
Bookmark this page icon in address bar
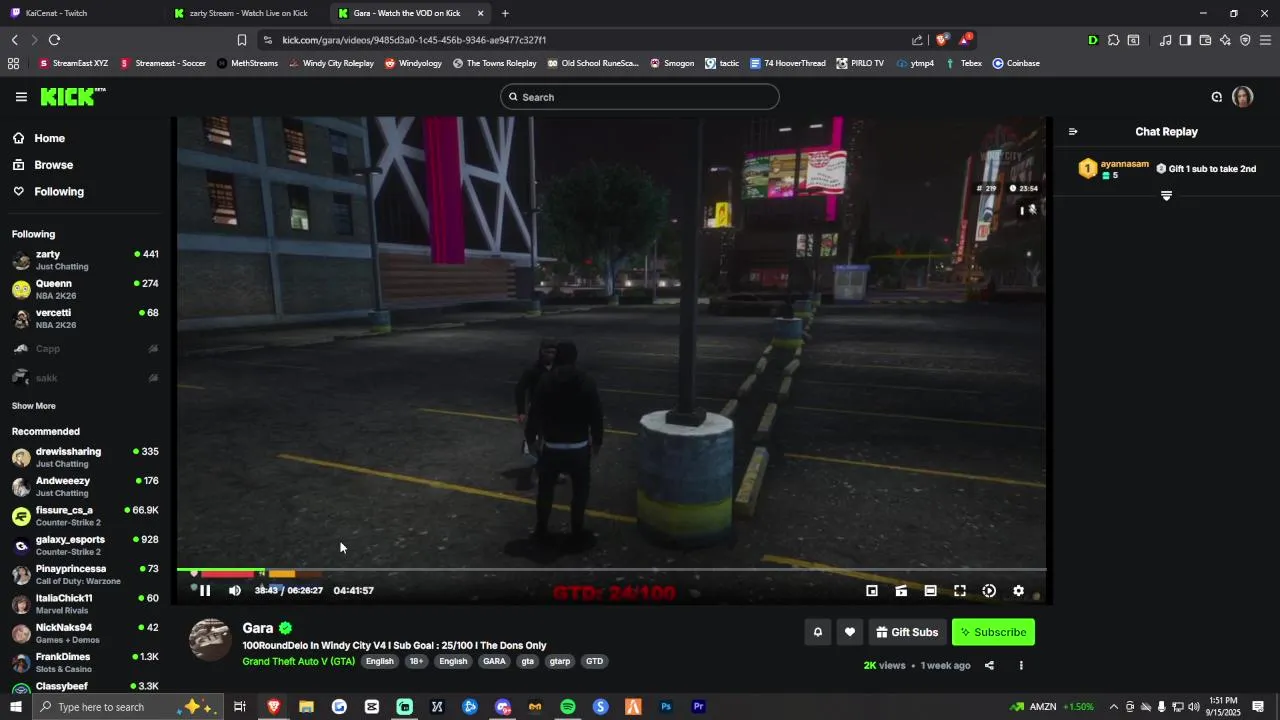click(241, 40)
